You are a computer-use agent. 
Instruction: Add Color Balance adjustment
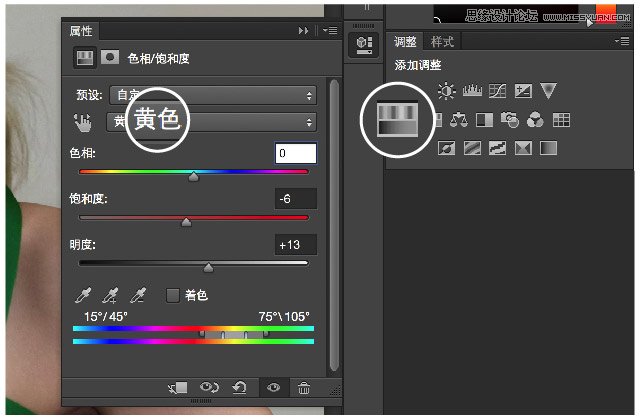click(x=459, y=120)
